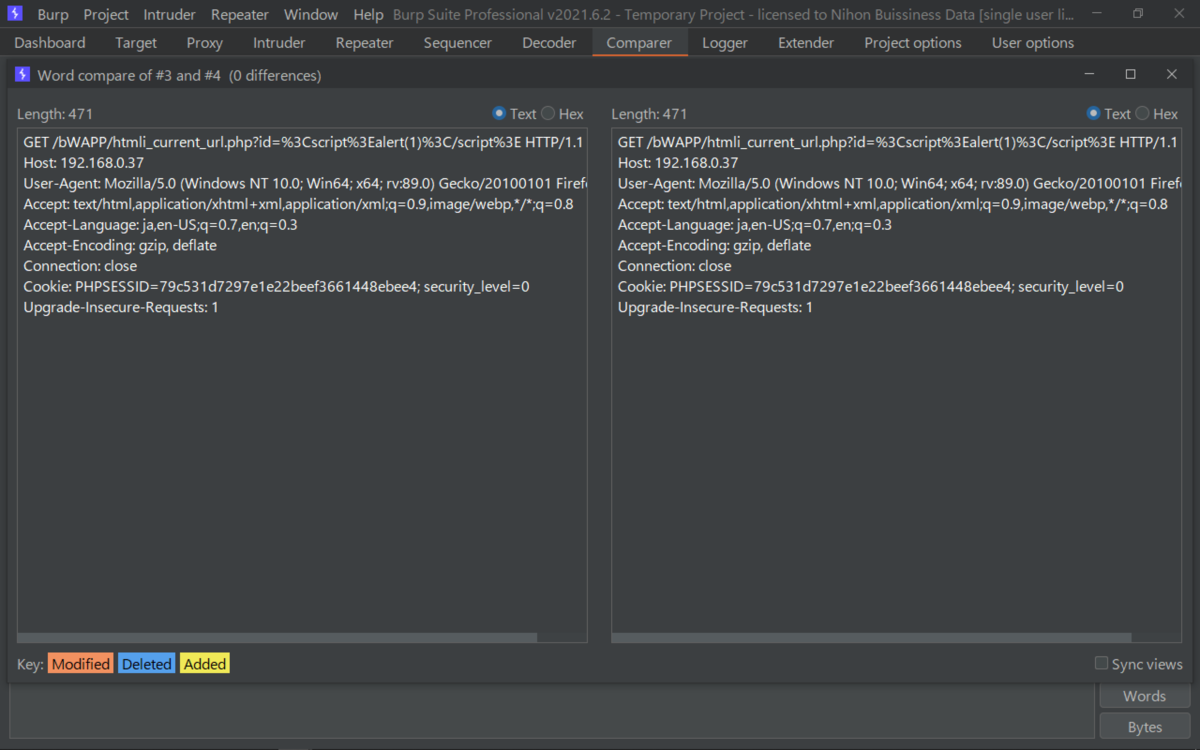Click the left pane Length: 471 label
This screenshot has width=1200, height=750.
point(55,114)
